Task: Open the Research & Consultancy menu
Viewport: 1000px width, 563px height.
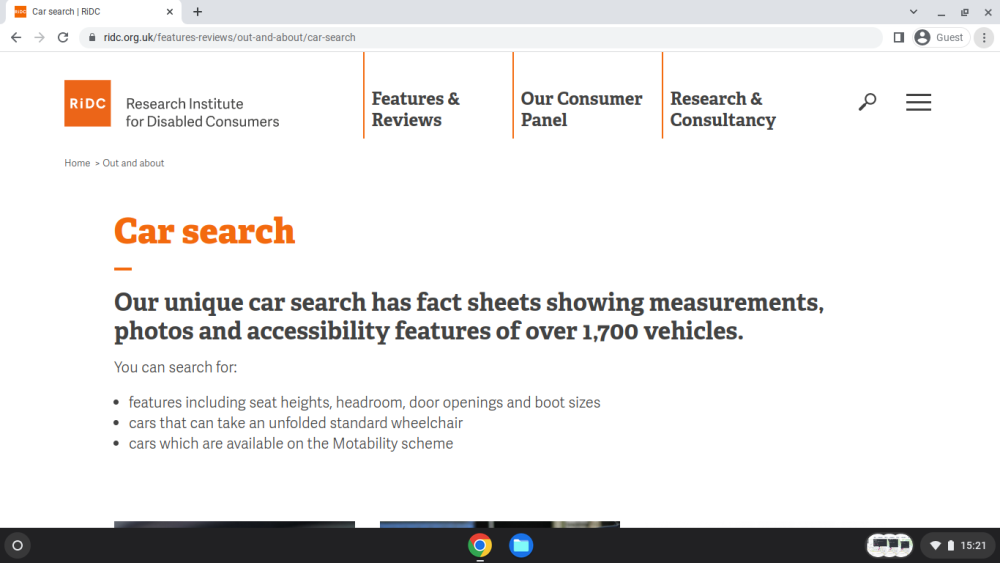Action: coord(723,109)
